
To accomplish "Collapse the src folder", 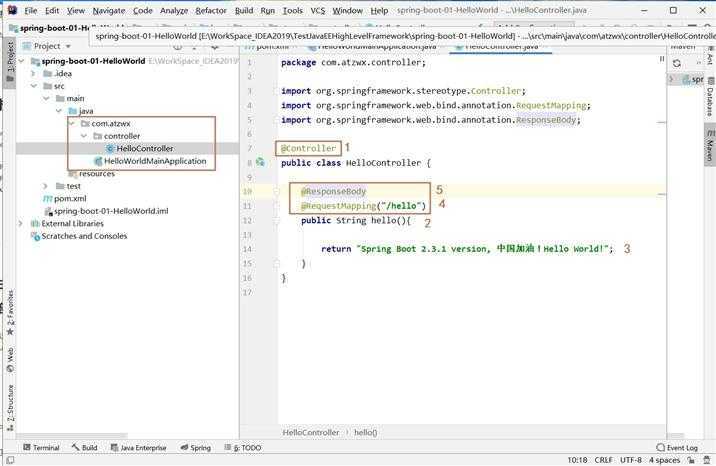I will point(33,86).
